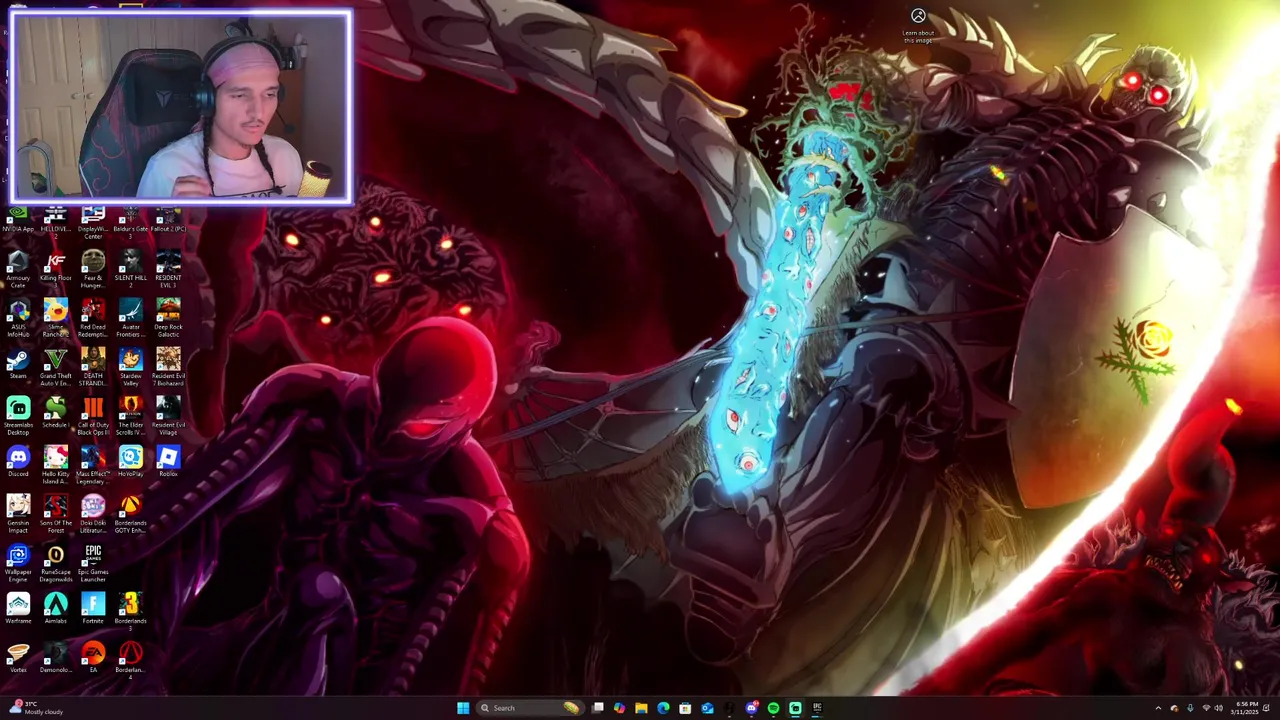The height and width of the screenshot is (720, 1280).
Task: Switch to Streamlabs in the taskbar
Action: click(795, 708)
